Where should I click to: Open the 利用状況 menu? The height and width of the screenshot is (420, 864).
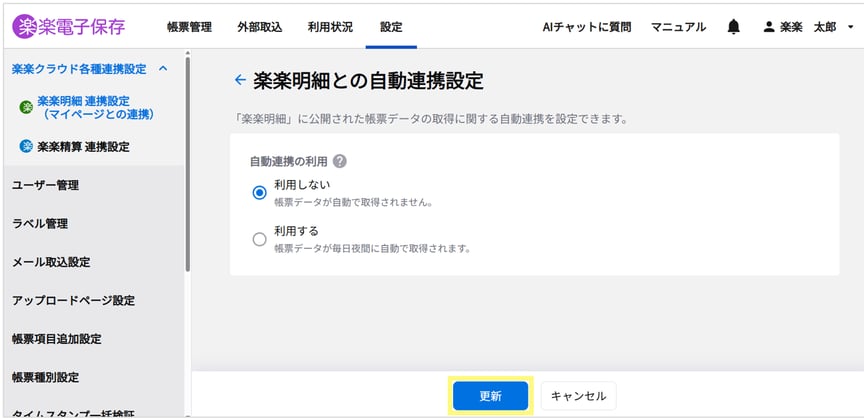tap(330, 27)
